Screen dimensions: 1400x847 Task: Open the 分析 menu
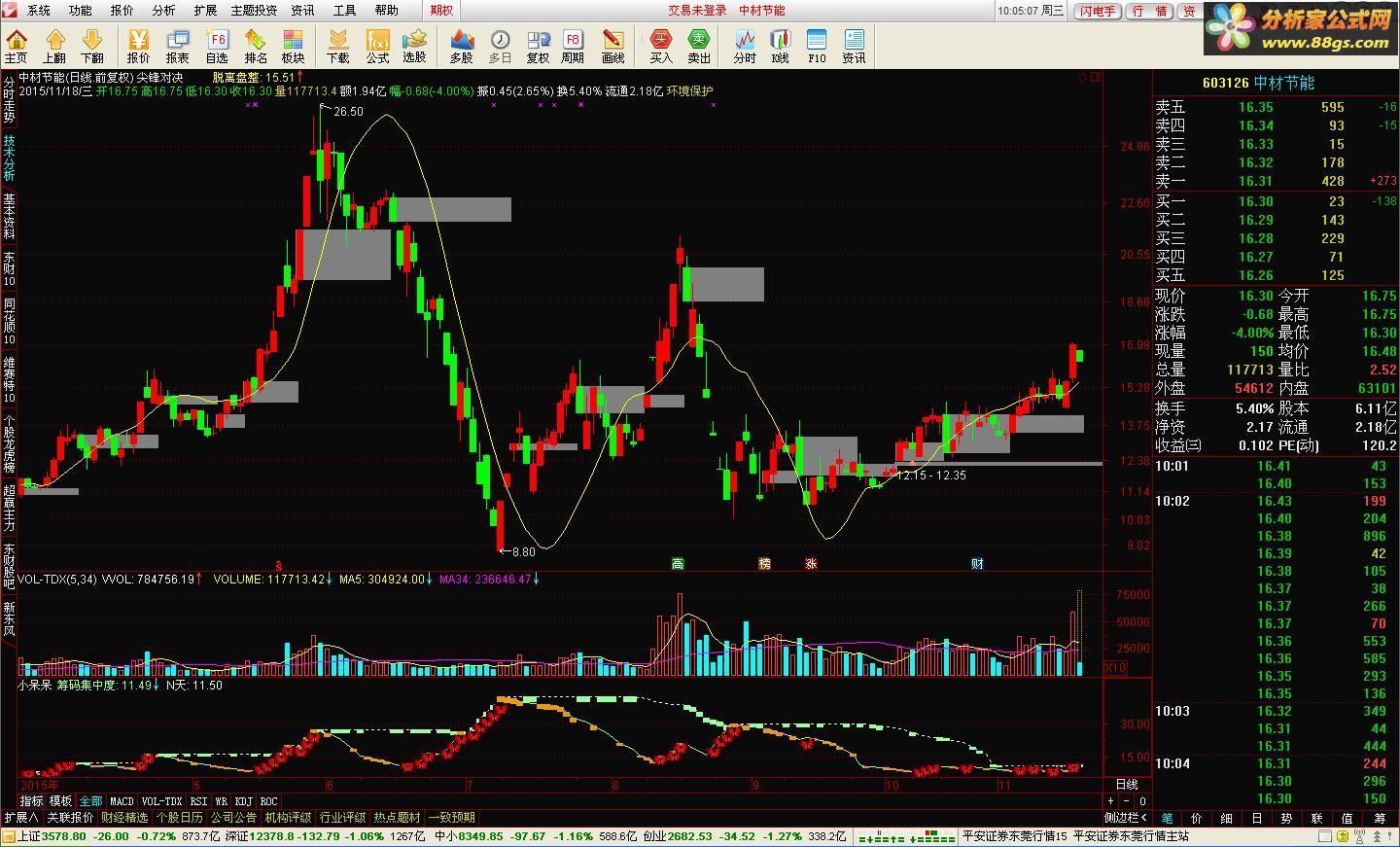click(163, 11)
